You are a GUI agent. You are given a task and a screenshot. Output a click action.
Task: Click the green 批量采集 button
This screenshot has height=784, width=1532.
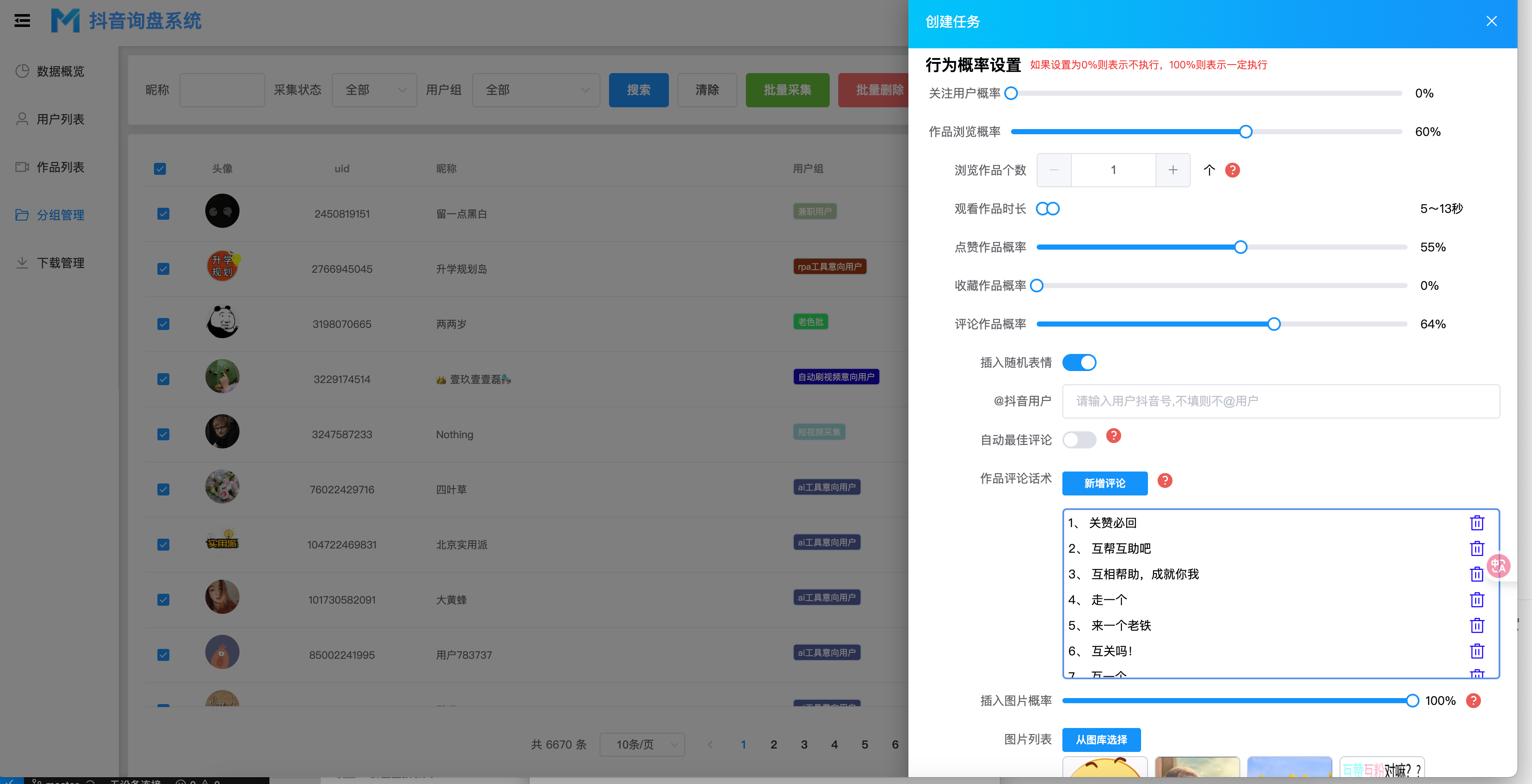(787, 90)
